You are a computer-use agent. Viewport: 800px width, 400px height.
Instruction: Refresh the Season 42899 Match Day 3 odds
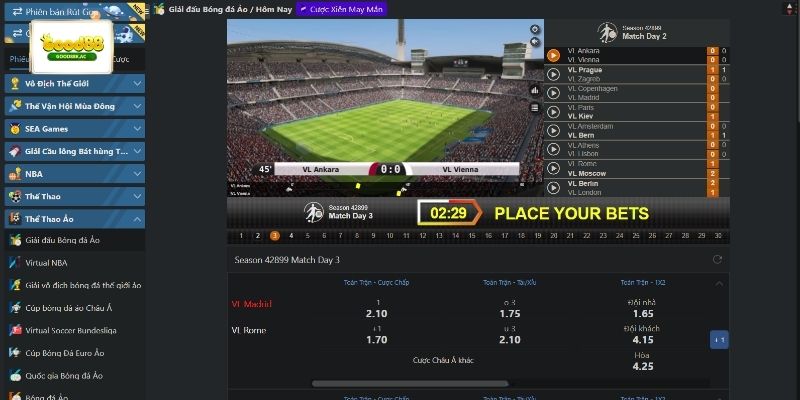pos(717,260)
